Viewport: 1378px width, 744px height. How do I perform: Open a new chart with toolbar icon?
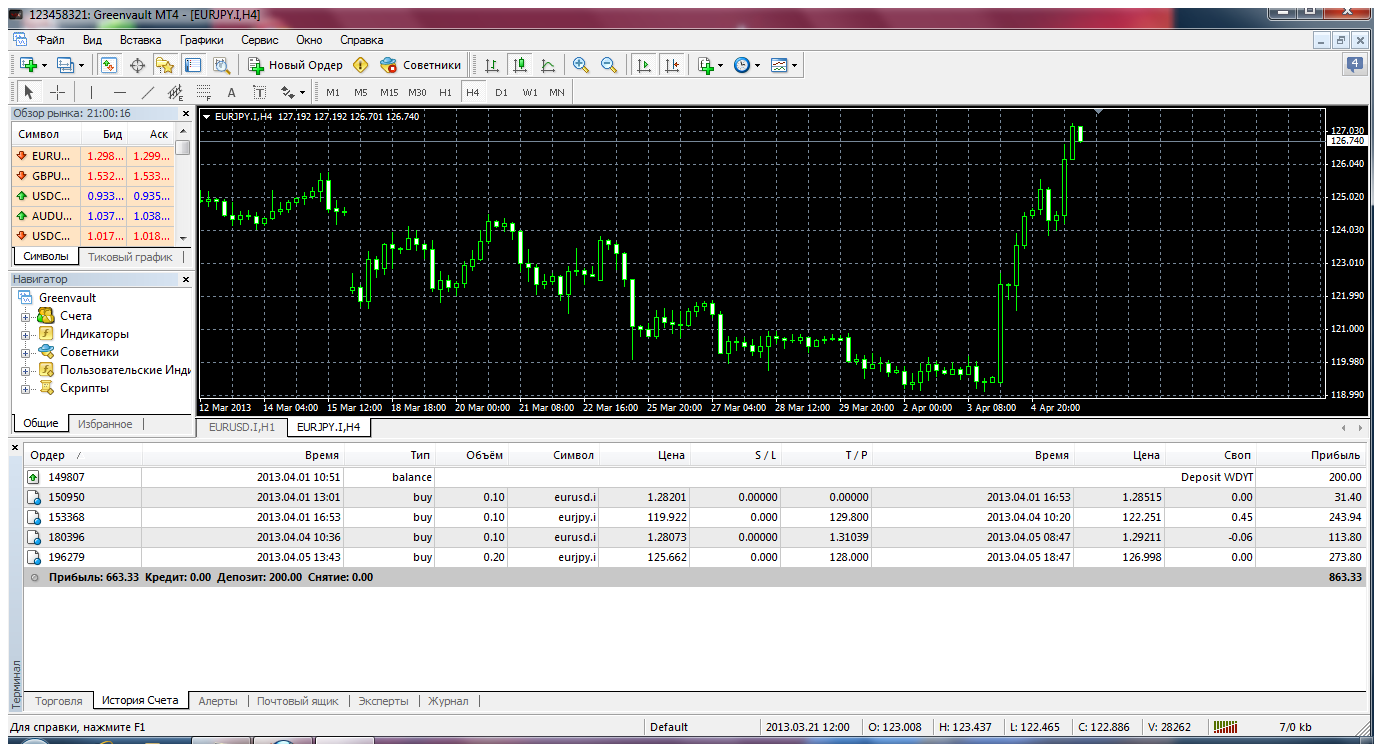coord(28,65)
